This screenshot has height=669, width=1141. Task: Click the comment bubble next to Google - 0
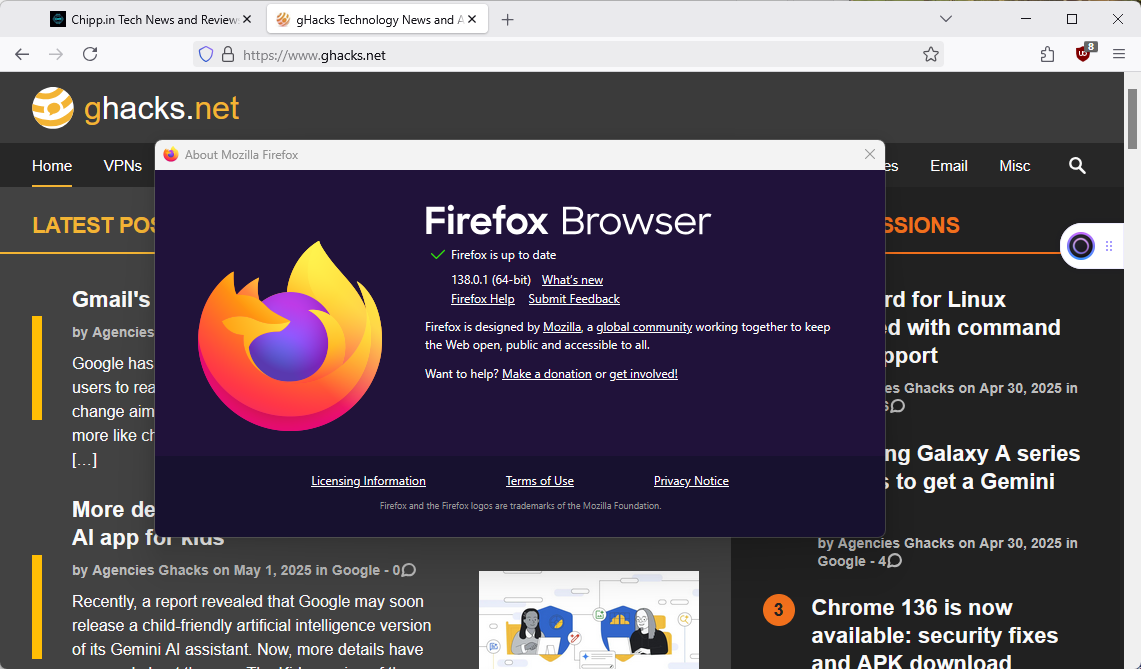409,570
